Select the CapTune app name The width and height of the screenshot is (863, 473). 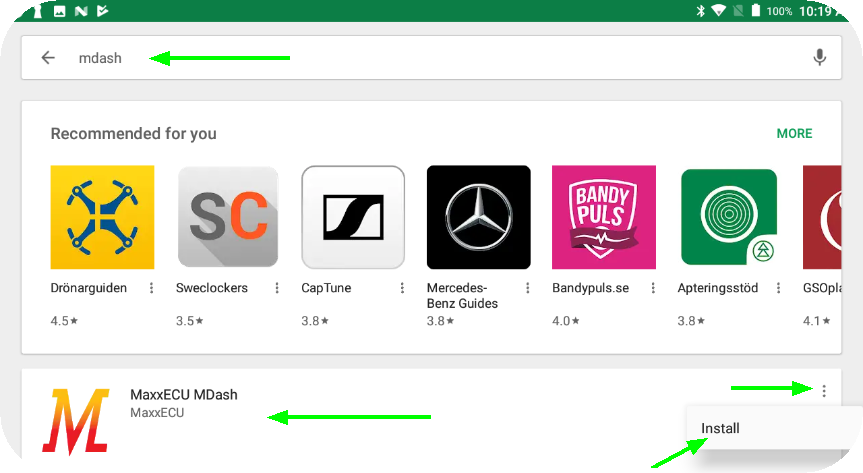coord(326,288)
